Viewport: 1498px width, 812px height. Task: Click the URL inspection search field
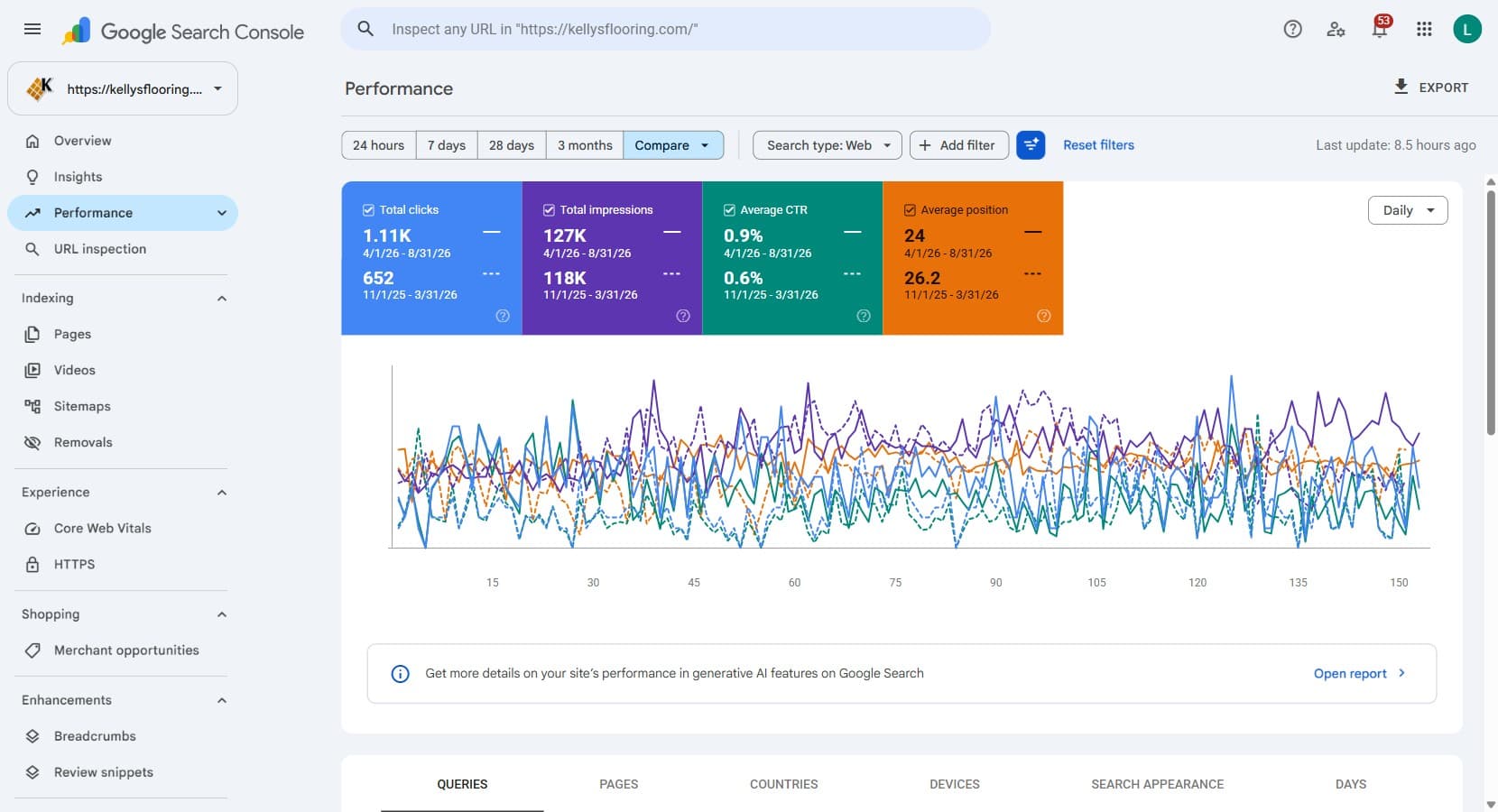pos(665,29)
